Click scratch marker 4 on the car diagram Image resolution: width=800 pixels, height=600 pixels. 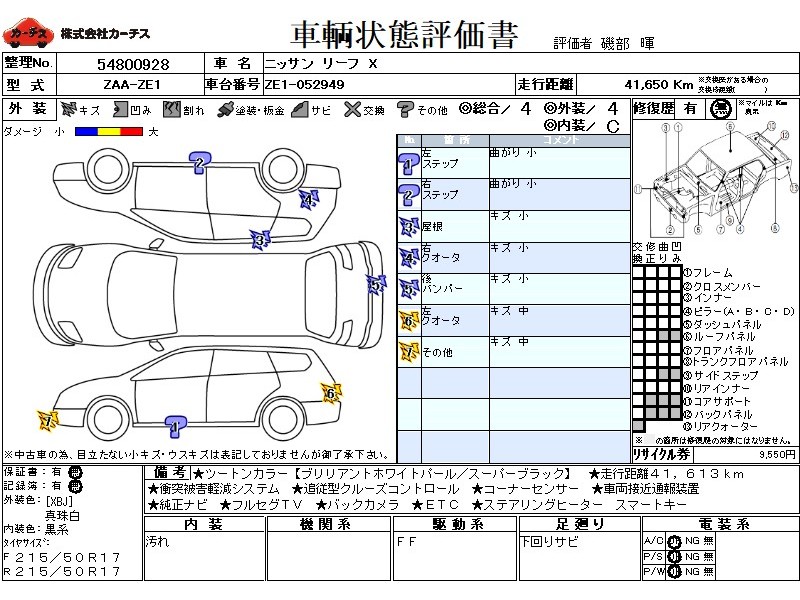point(309,199)
